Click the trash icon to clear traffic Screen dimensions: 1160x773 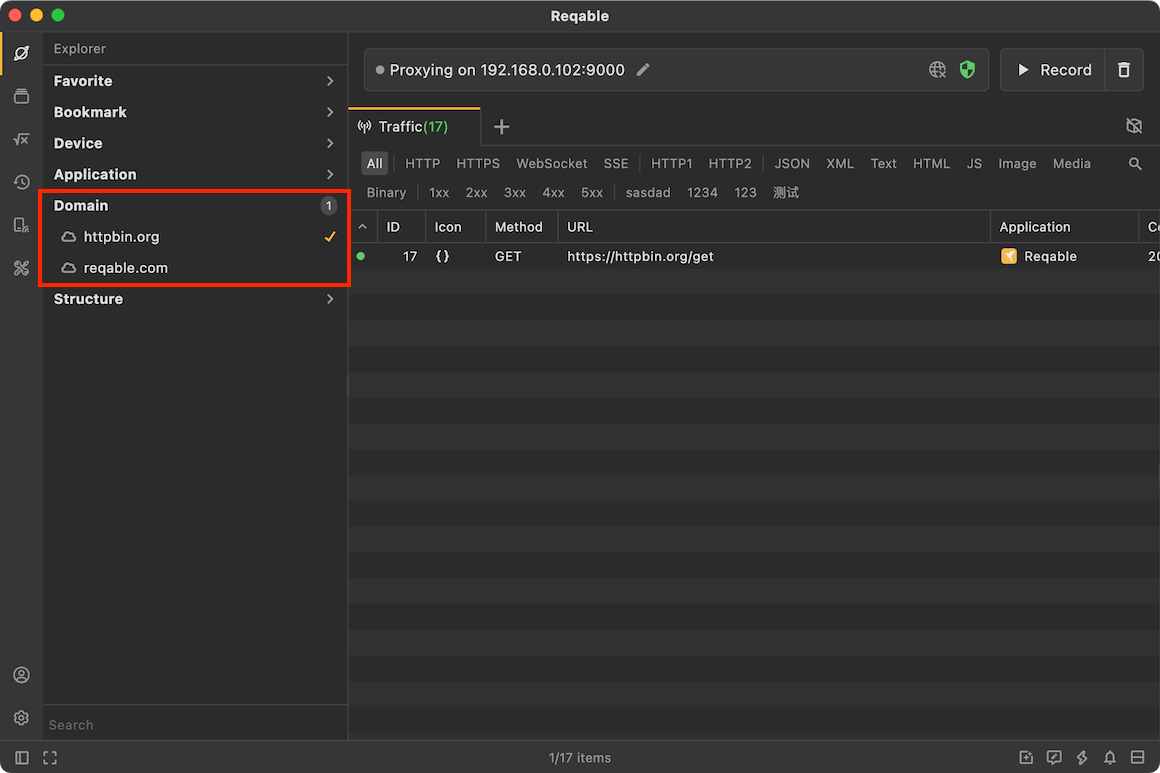coord(1124,70)
